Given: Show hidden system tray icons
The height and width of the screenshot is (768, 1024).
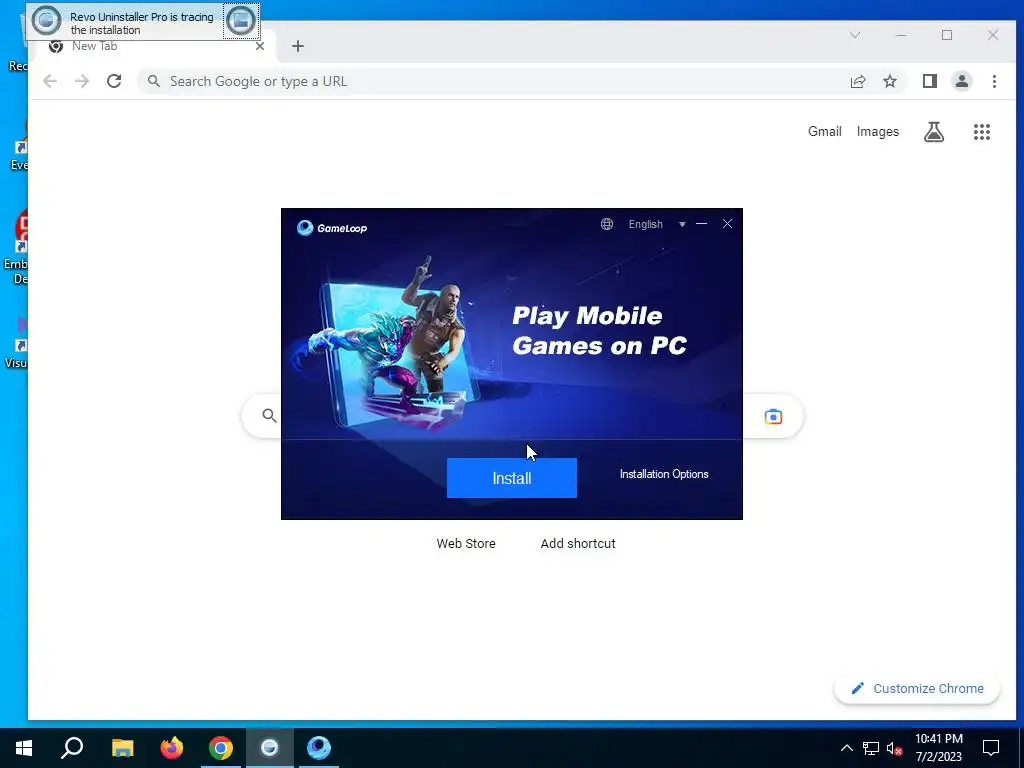Looking at the screenshot, I should pos(846,748).
